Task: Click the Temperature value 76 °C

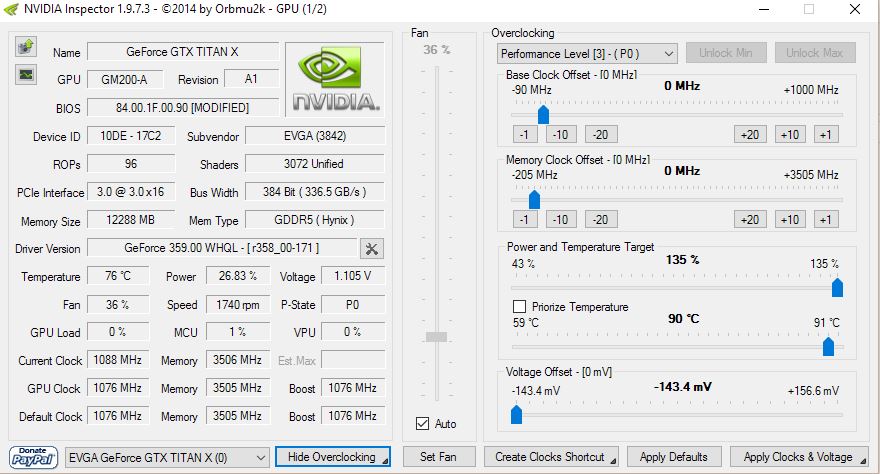Action: tap(118, 276)
